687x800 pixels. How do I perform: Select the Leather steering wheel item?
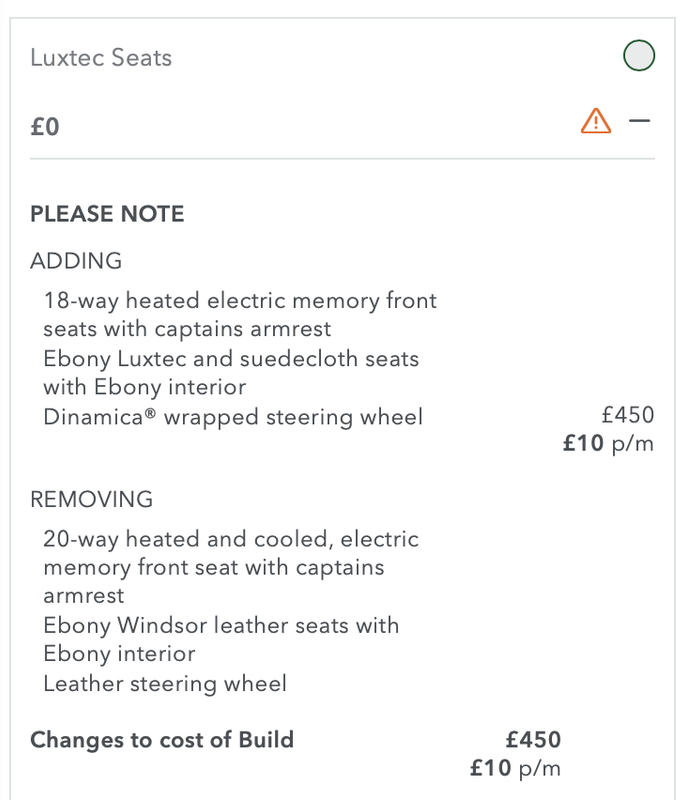(x=165, y=684)
